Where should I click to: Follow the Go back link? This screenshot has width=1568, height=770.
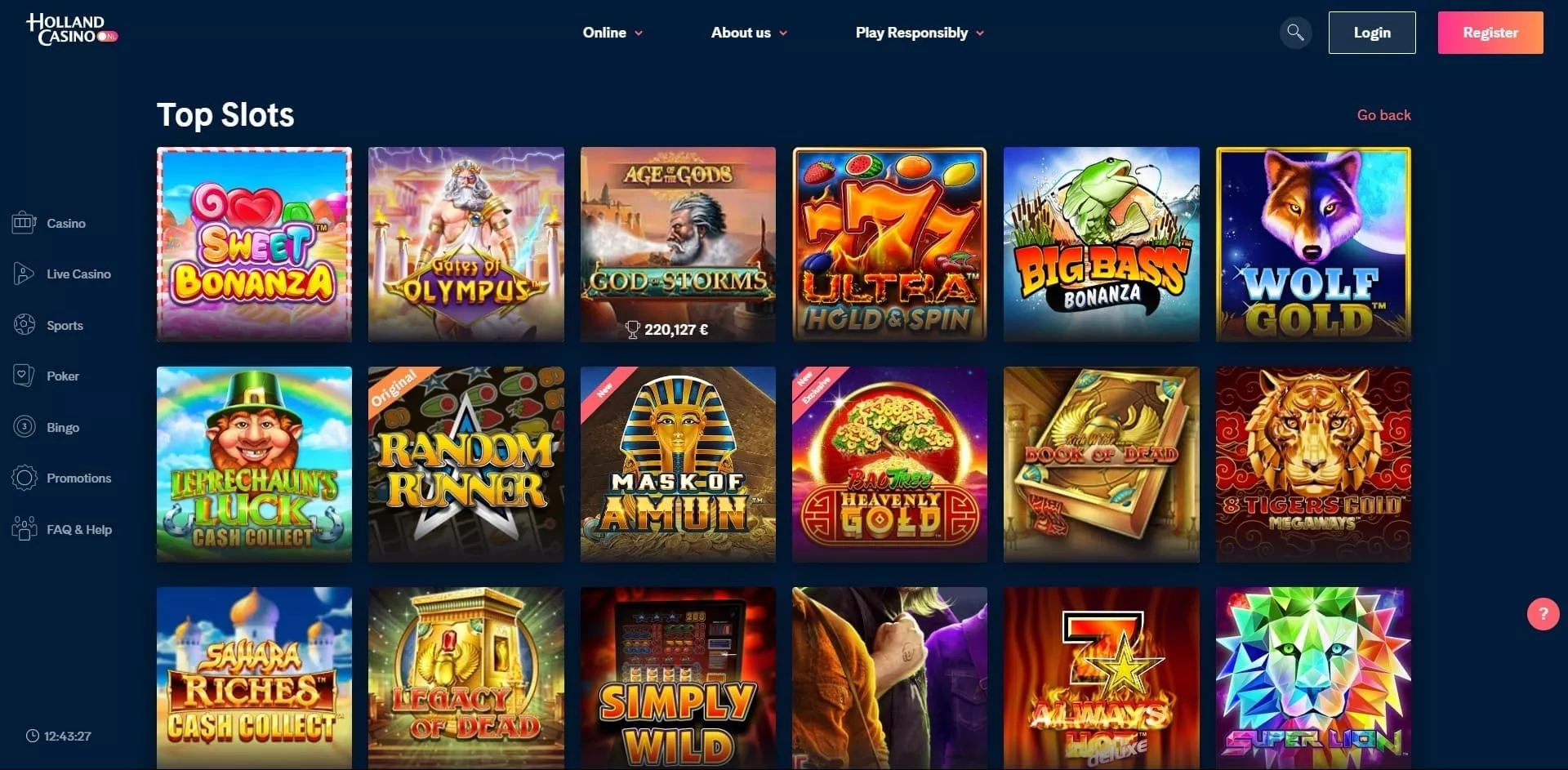(x=1383, y=115)
